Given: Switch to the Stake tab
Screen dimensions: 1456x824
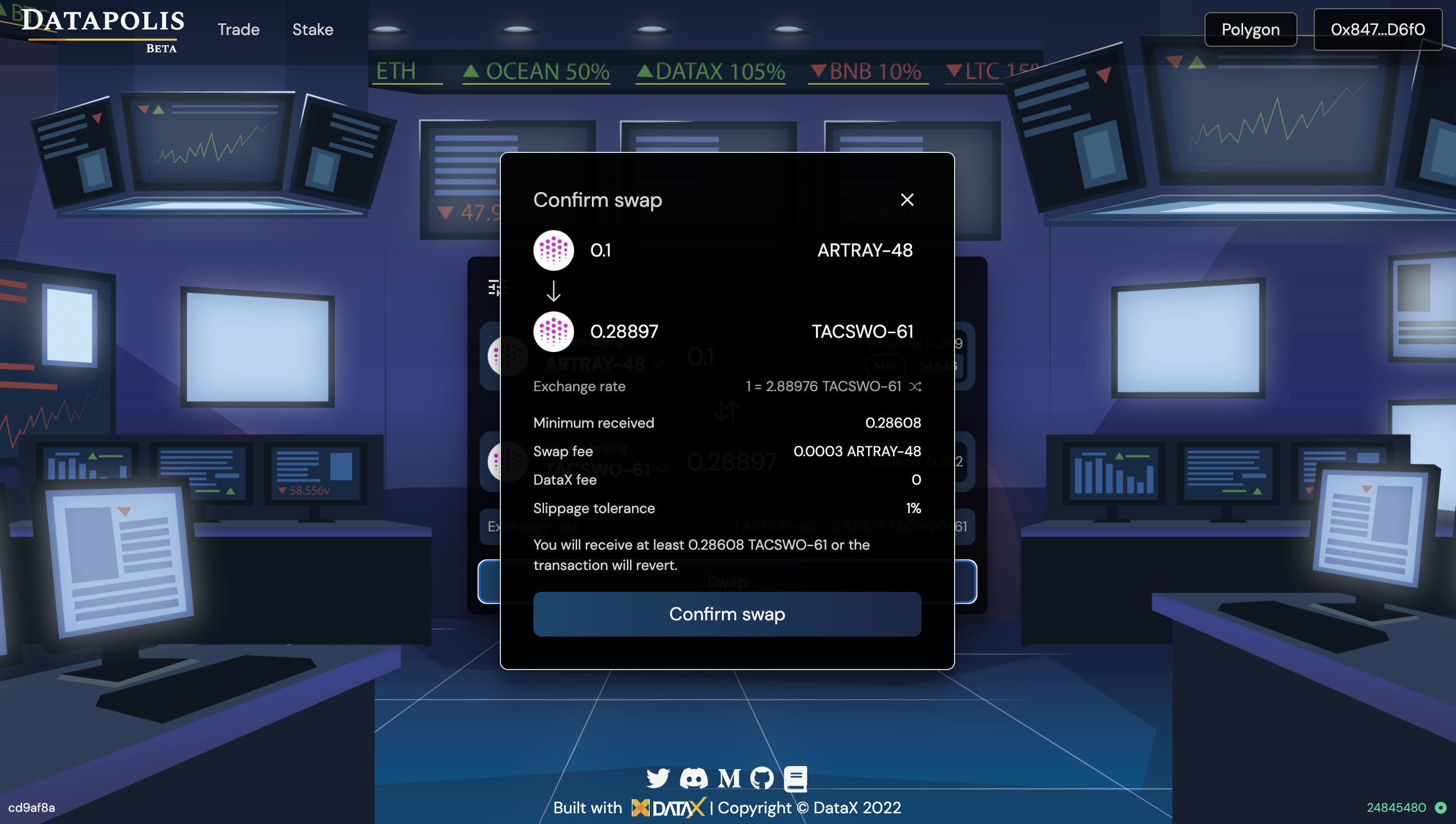Looking at the screenshot, I should click(x=312, y=29).
